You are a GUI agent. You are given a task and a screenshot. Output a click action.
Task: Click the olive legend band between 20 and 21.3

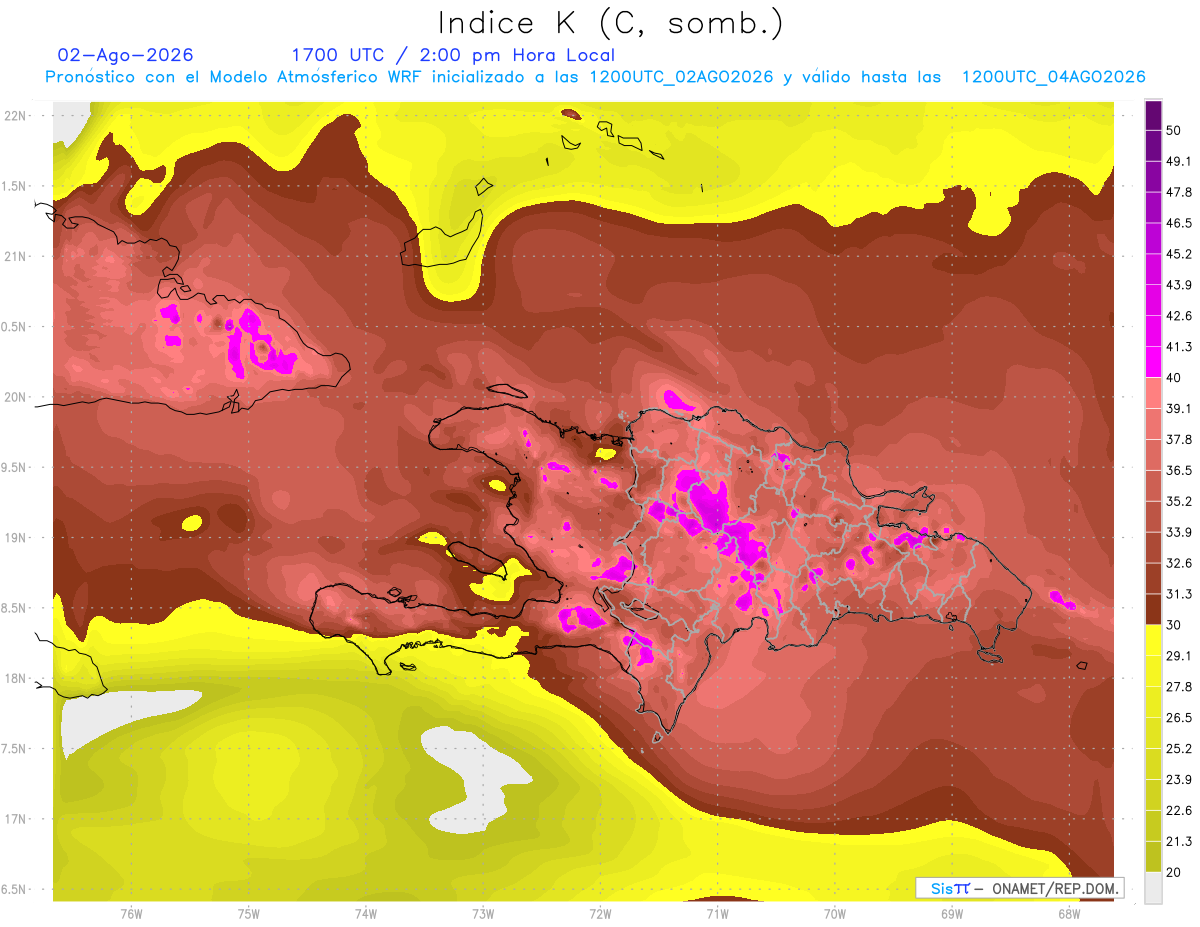(1153, 857)
